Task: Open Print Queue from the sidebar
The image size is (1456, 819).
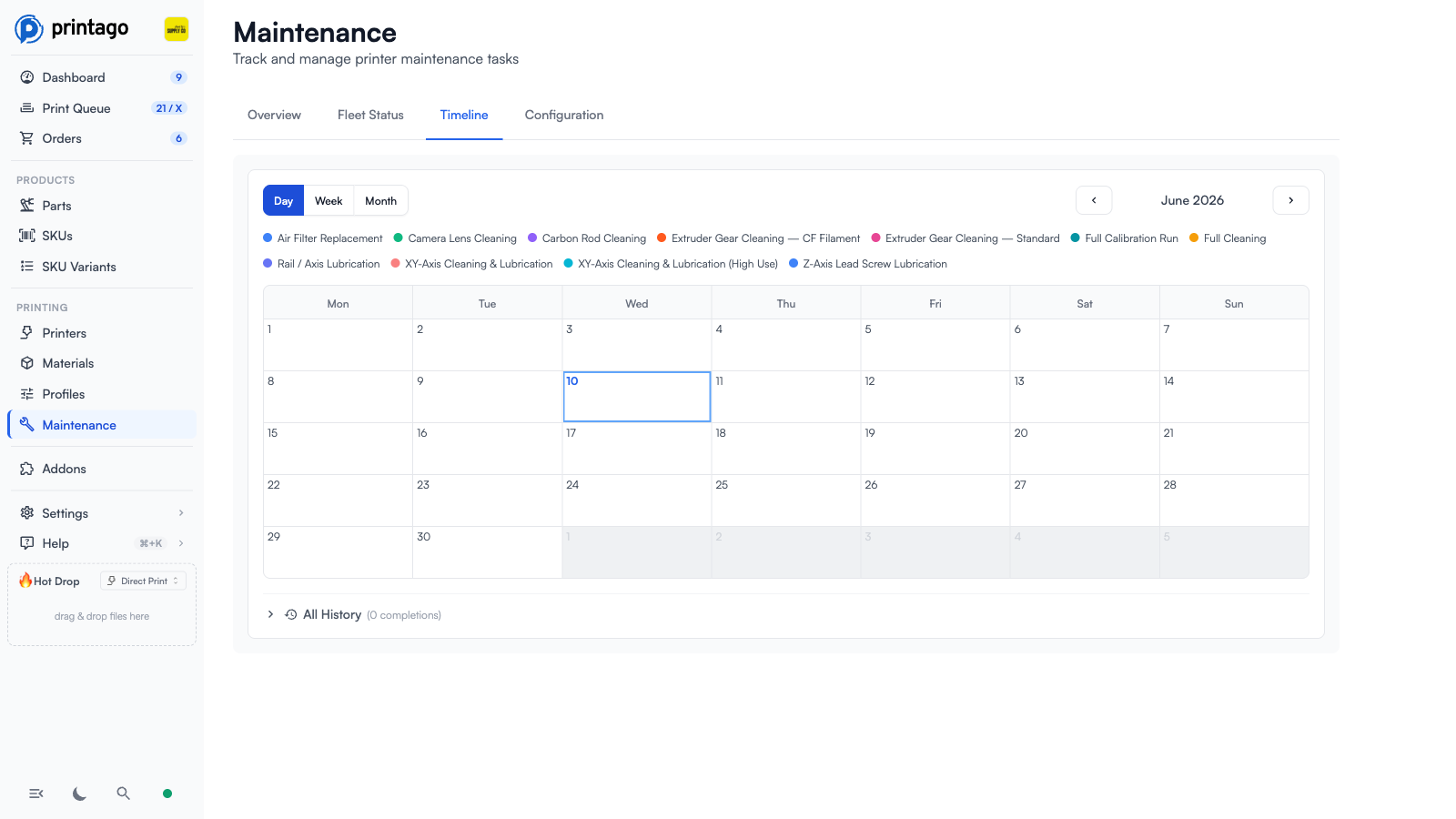Action: point(102,107)
